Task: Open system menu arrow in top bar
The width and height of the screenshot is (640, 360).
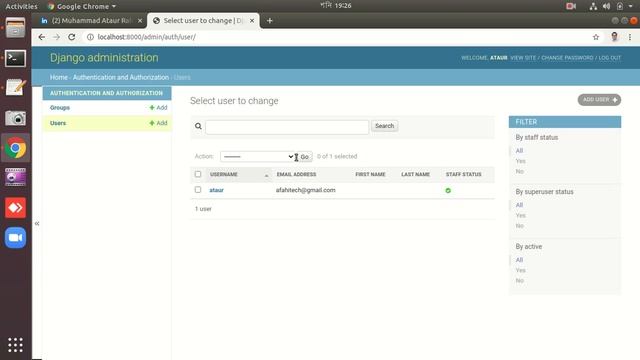Action: coord(630,6)
